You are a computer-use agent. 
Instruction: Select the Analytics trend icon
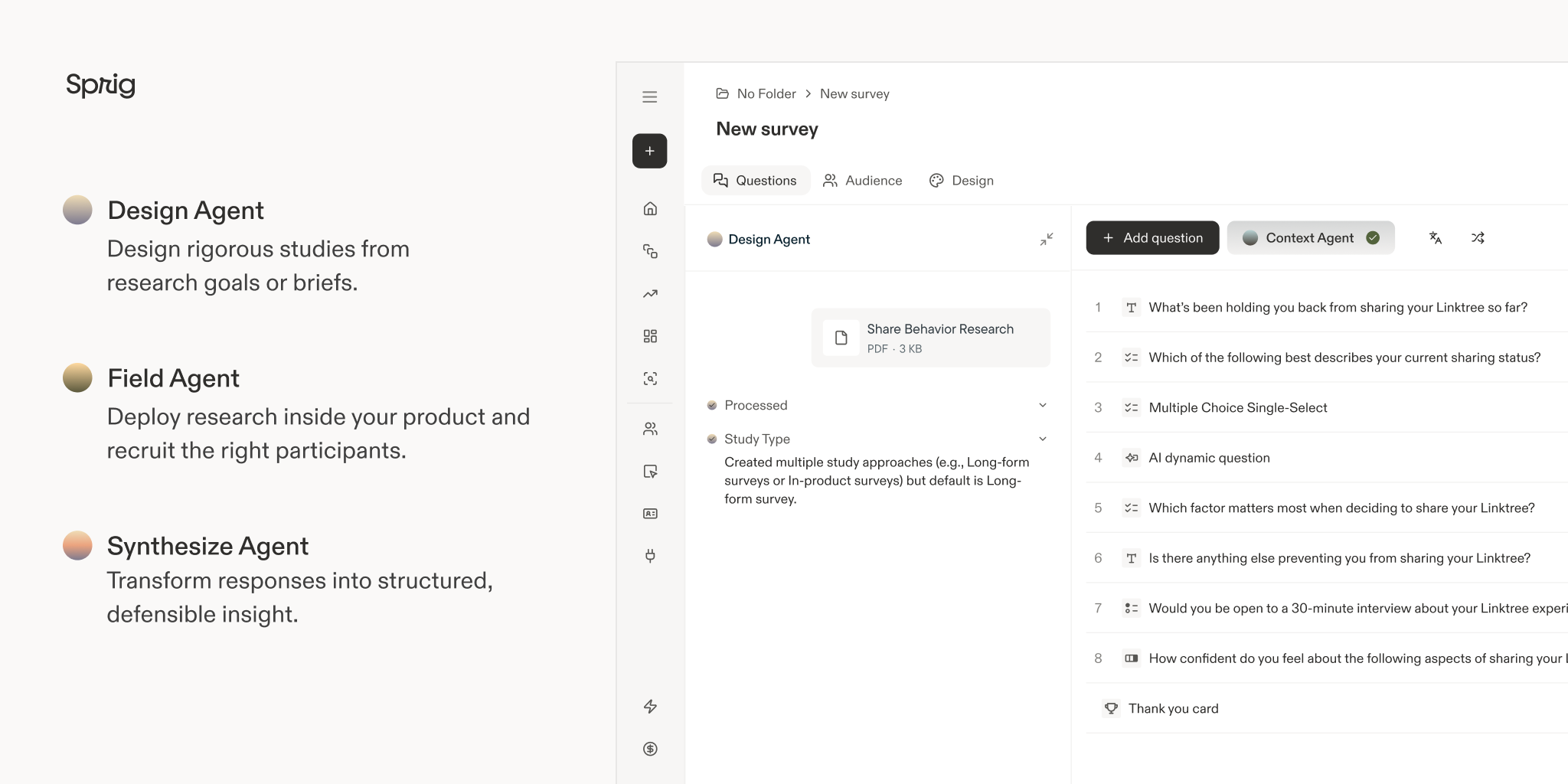[649, 293]
